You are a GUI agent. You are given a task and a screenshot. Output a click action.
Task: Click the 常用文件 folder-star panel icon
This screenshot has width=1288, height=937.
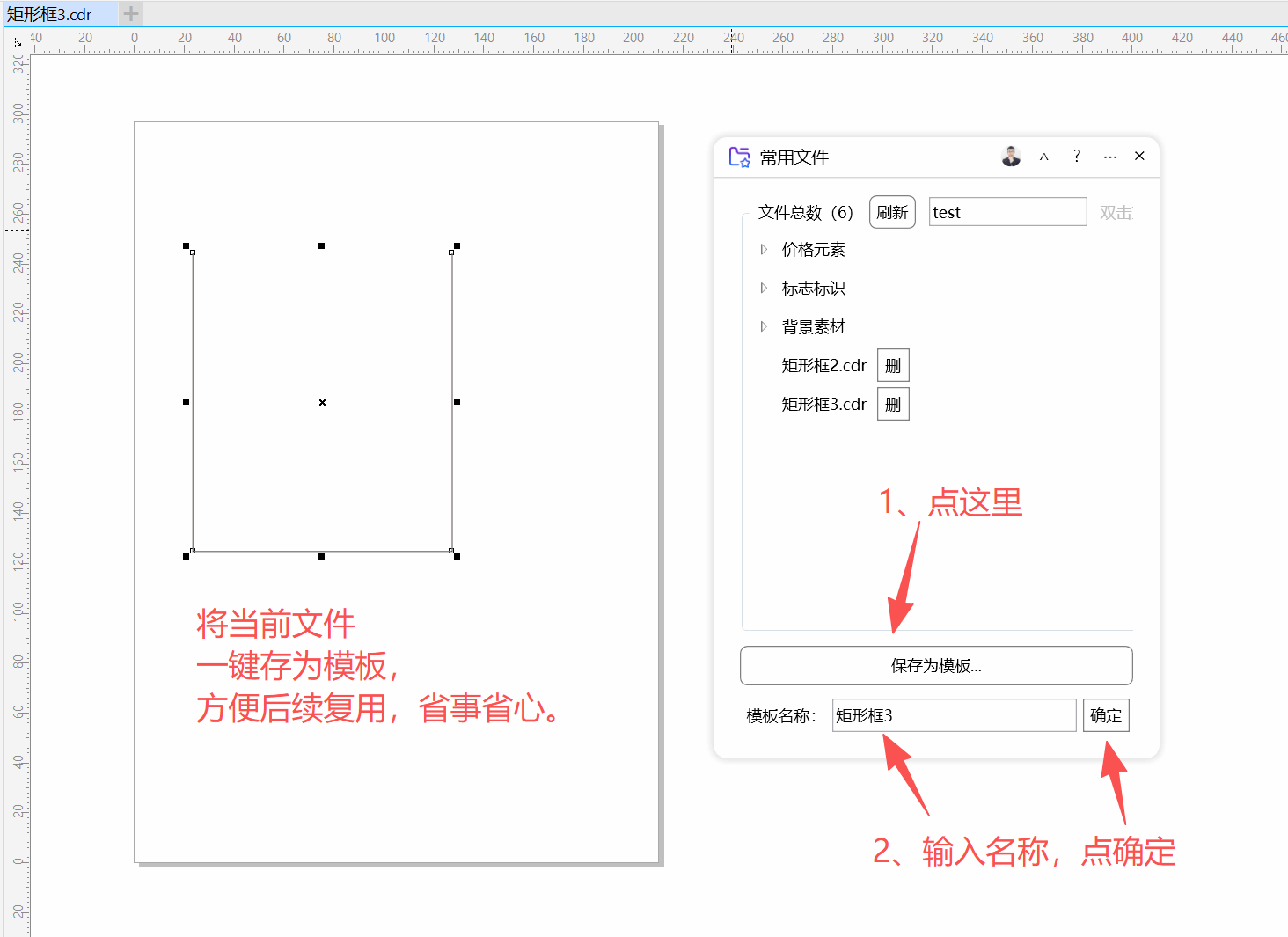(739, 157)
